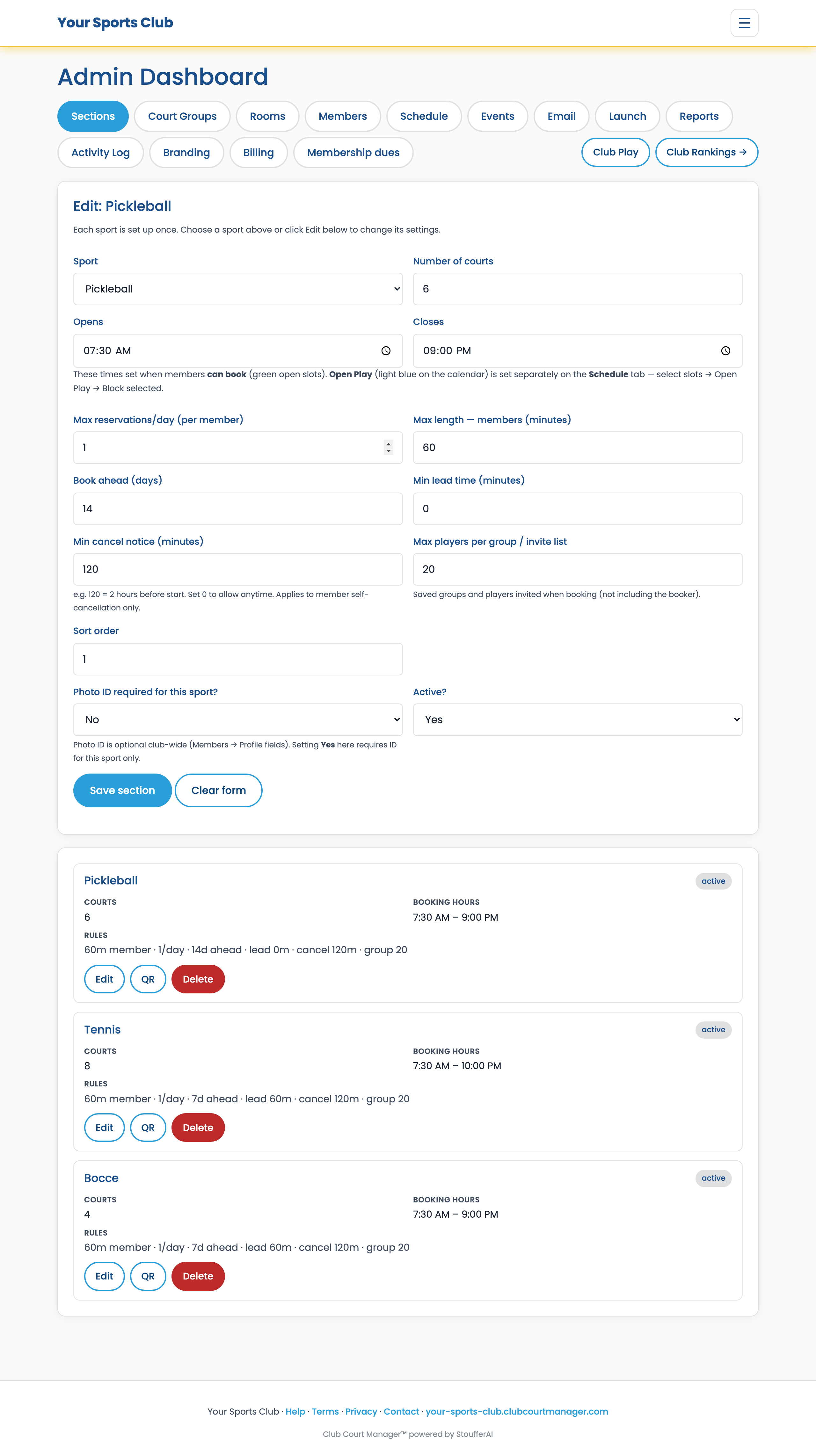Open the Contact footer link

click(x=402, y=1411)
